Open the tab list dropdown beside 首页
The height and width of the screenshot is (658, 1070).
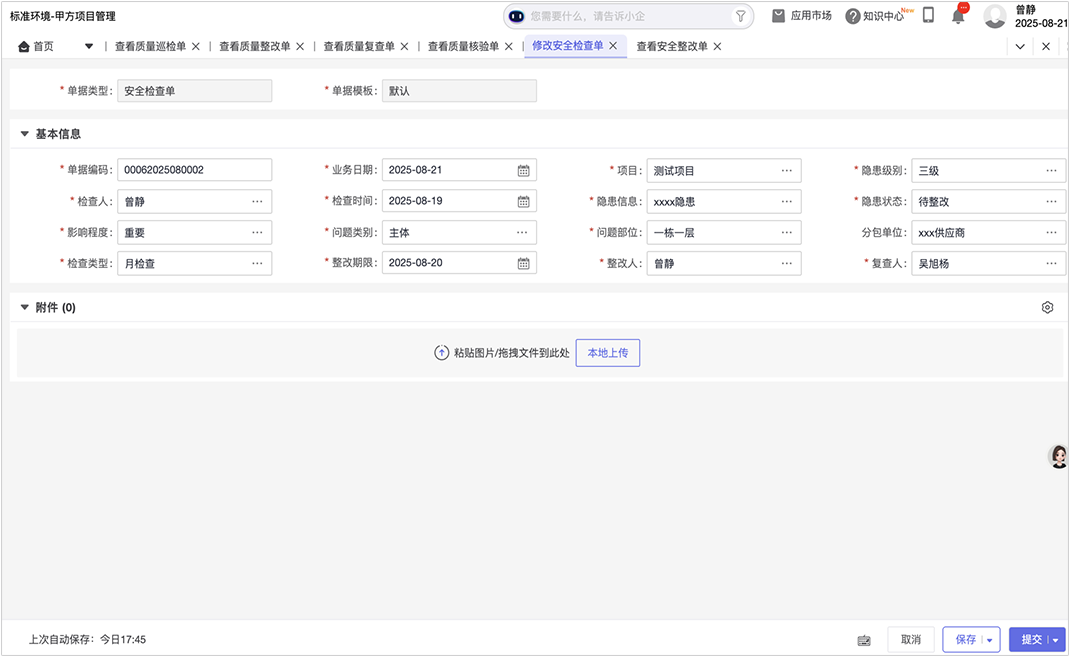[89, 46]
